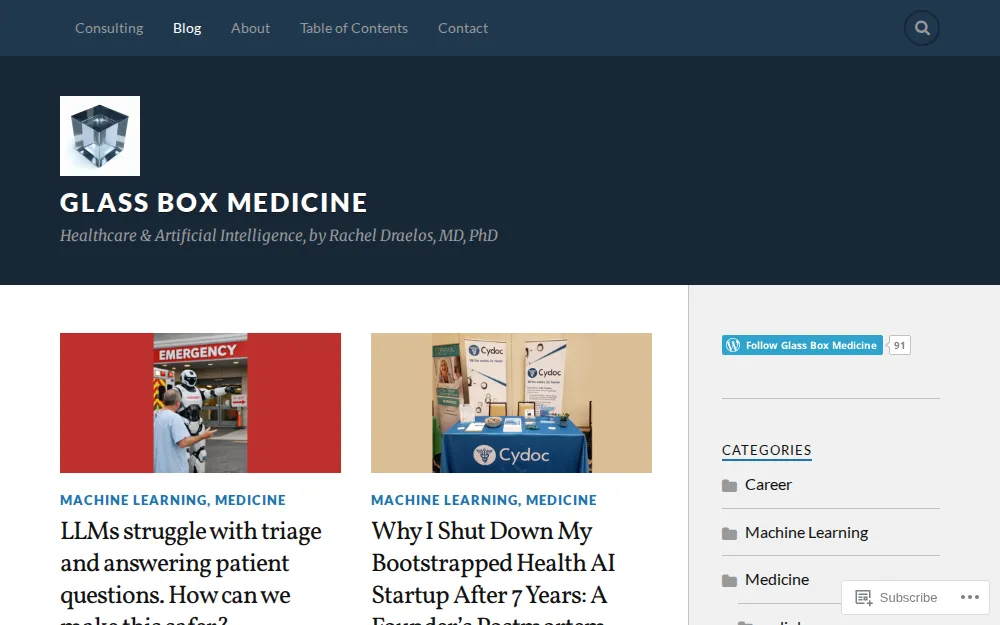Switch to the About page
The width and height of the screenshot is (1000, 625).
coord(250,28)
